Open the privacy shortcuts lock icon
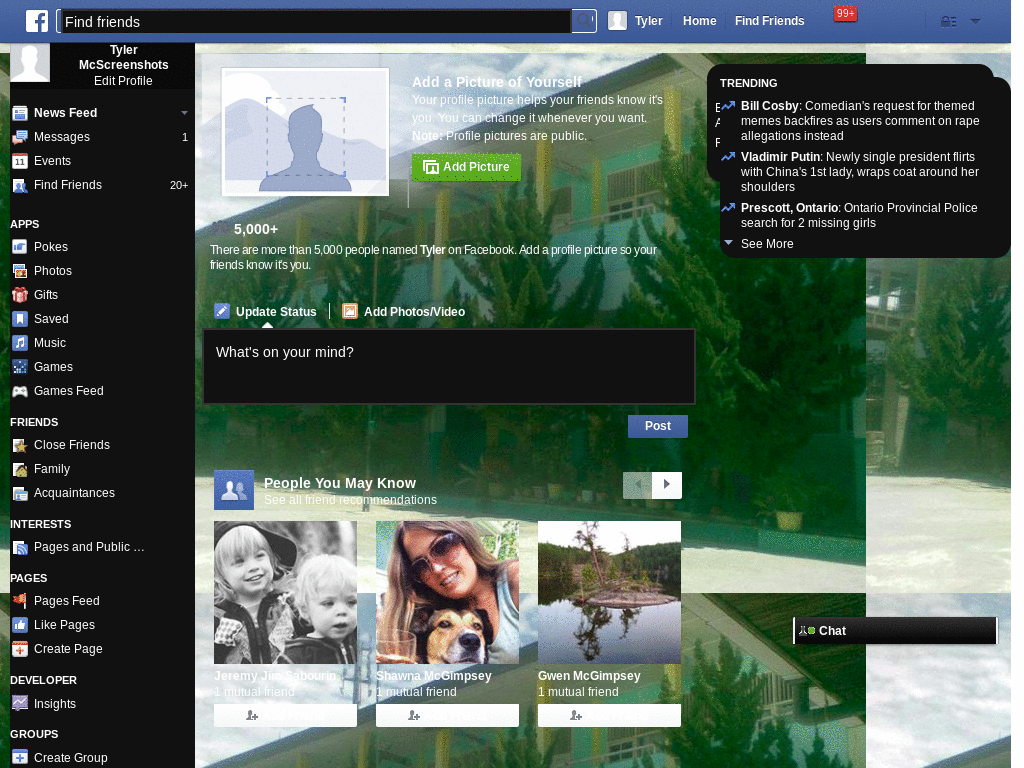This screenshot has width=1024, height=768. pyautogui.click(x=948, y=22)
